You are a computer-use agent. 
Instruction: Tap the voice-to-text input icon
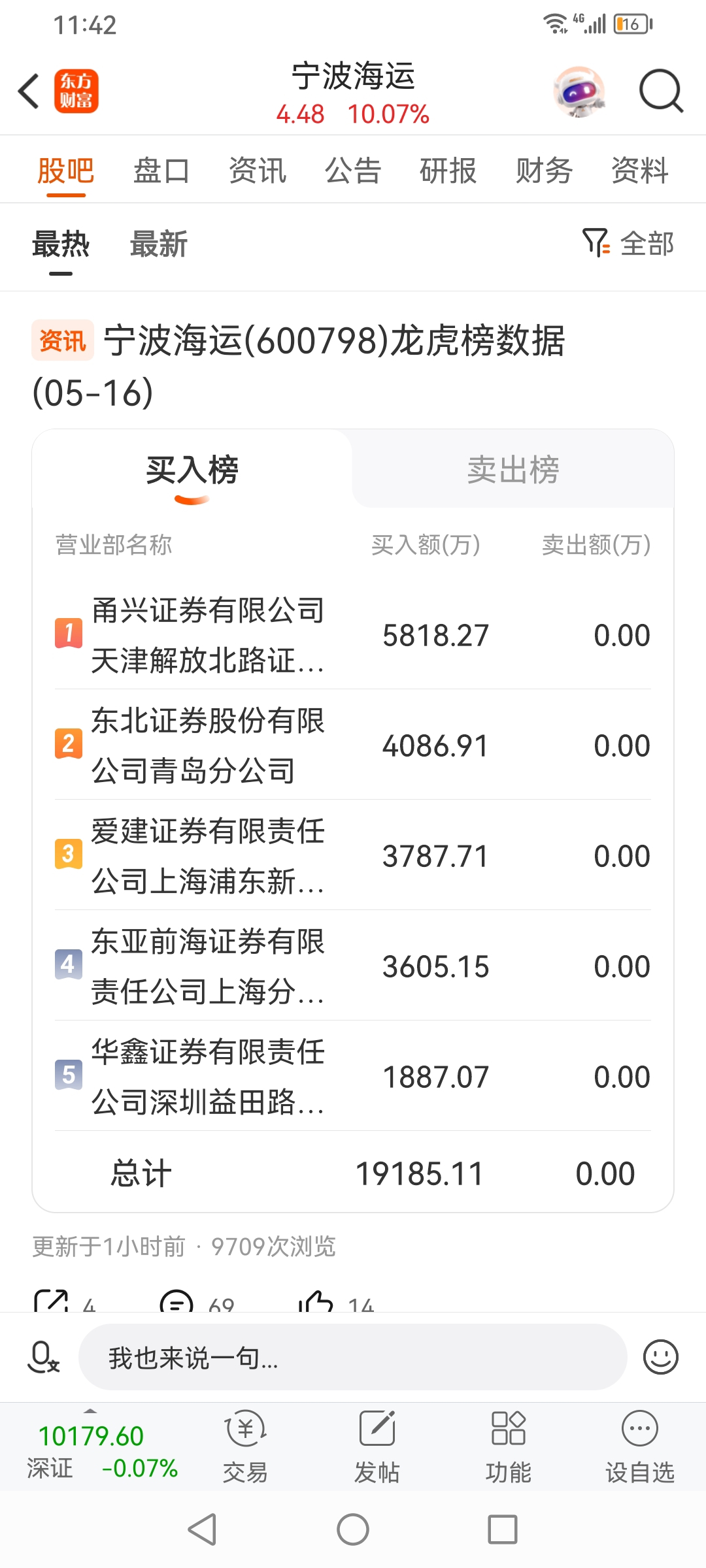(43, 1357)
